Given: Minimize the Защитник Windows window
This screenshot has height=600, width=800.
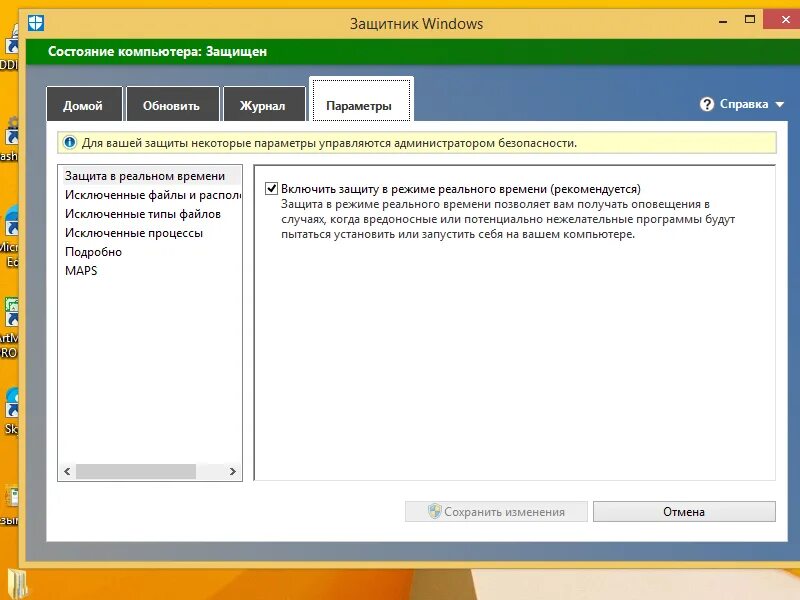Looking at the screenshot, I should 723,21.
